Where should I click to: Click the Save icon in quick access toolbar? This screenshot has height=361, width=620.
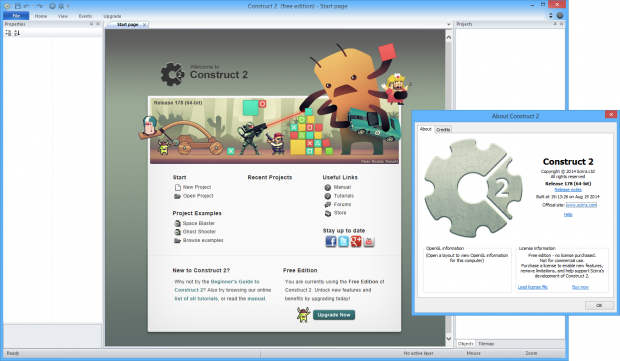17,6
